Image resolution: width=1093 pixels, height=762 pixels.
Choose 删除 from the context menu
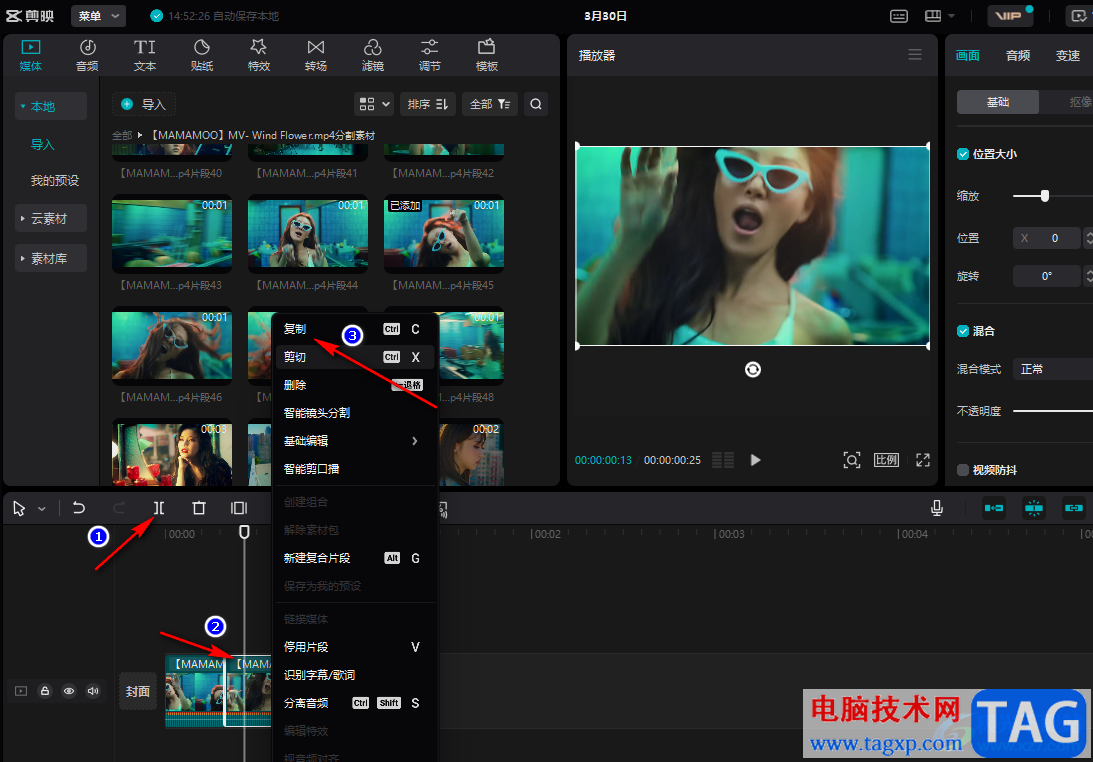tap(356, 385)
